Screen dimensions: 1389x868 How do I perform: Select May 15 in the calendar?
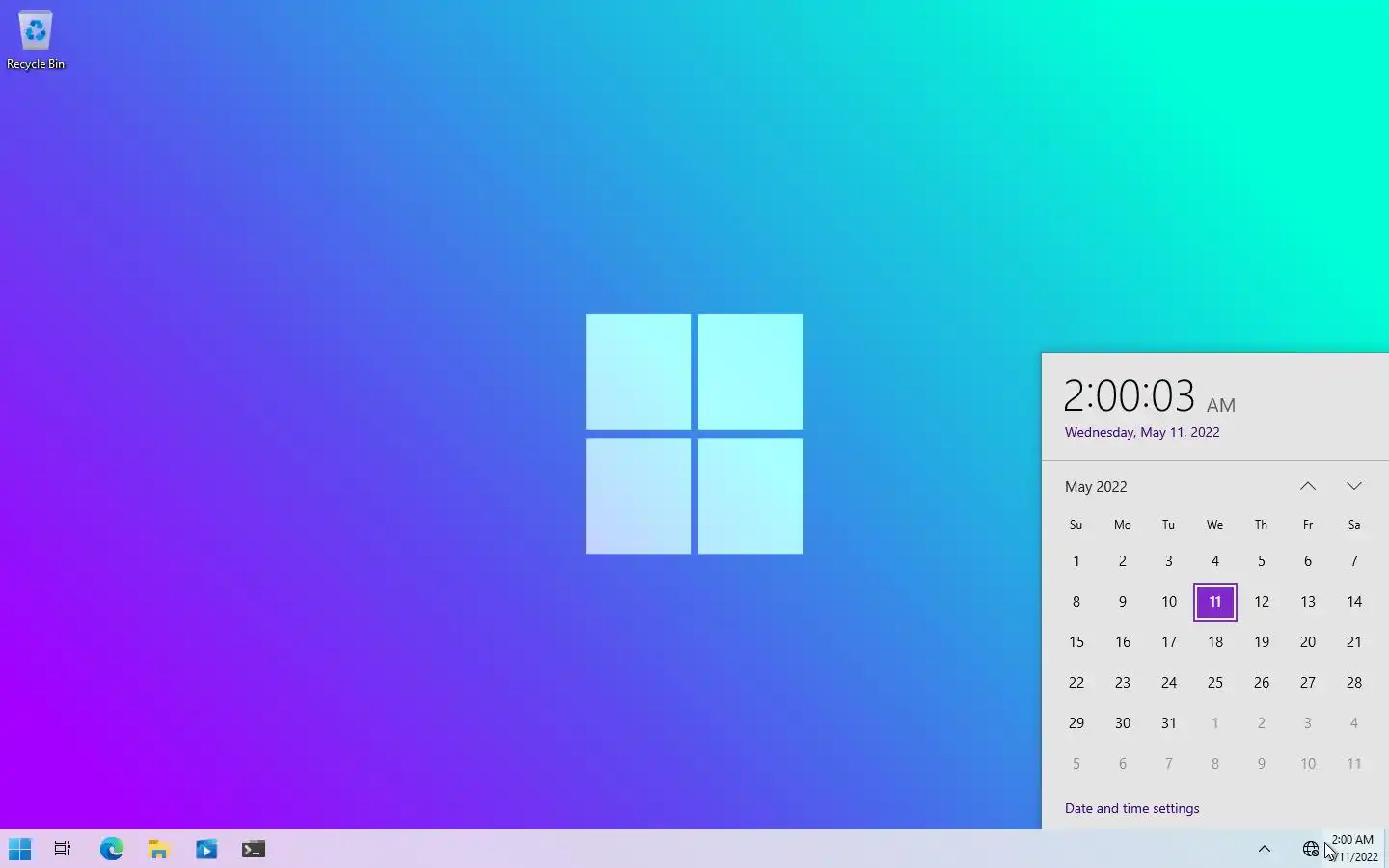(1076, 642)
